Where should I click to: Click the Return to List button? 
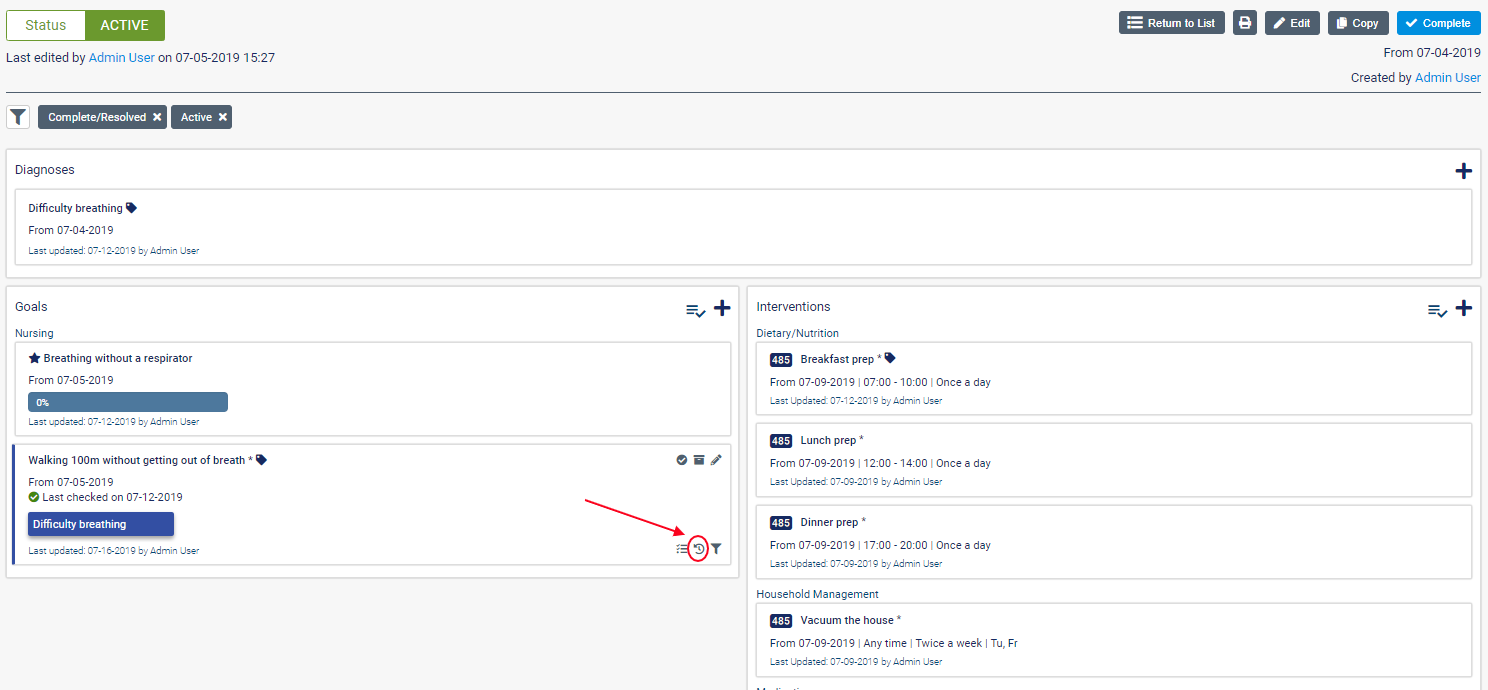point(1171,23)
